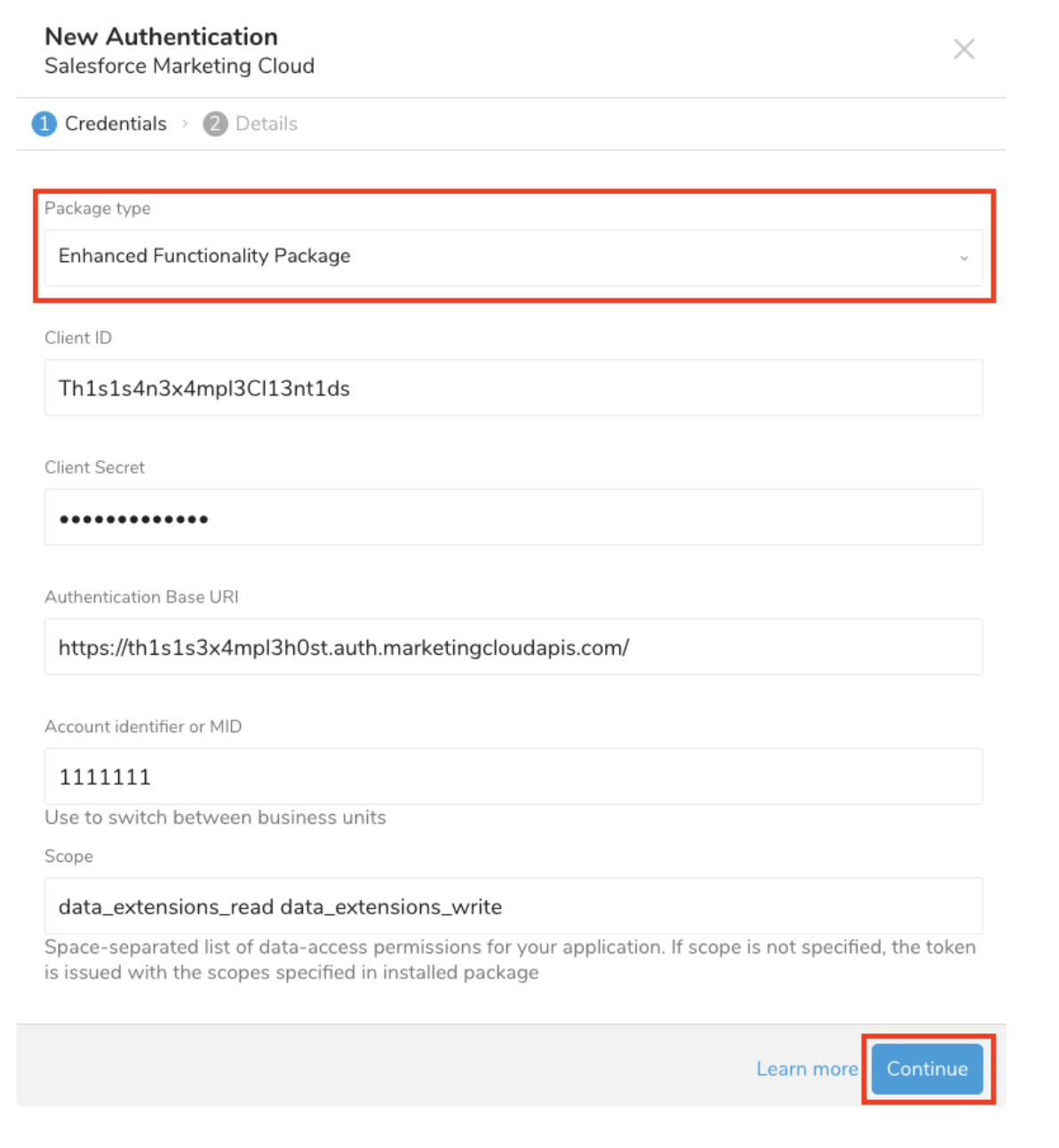Click the Account identifier or MID field

point(513,777)
